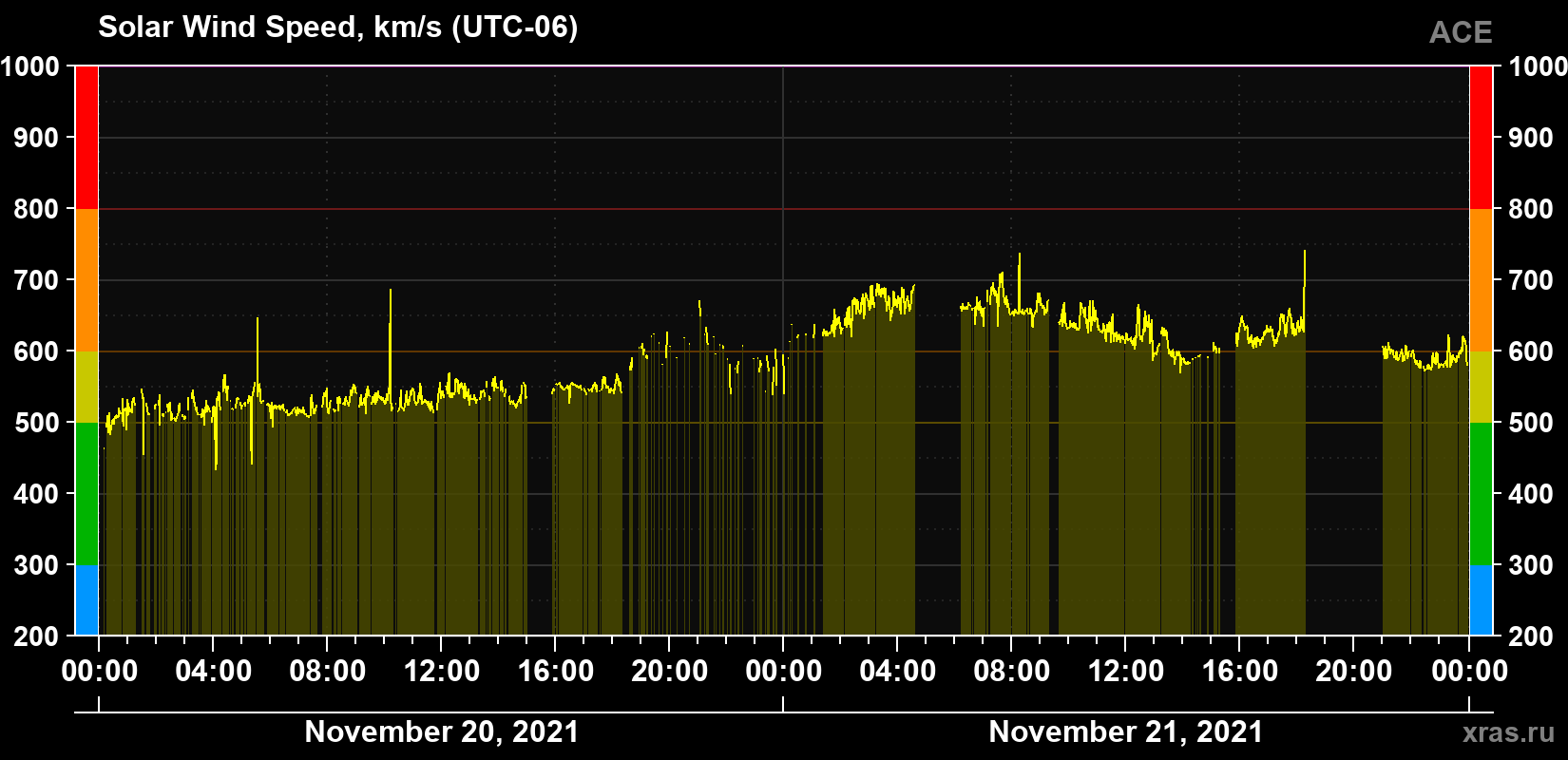Click the 900 label on the left axis
This screenshot has height=760, width=1568.
37,138
